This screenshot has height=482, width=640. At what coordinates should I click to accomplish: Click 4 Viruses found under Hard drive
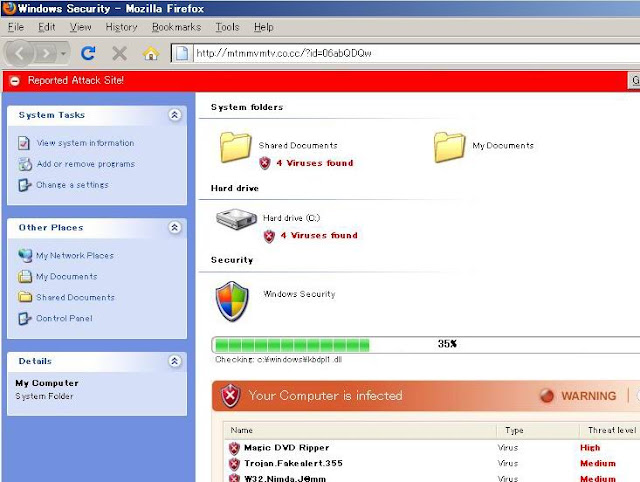click(319, 235)
